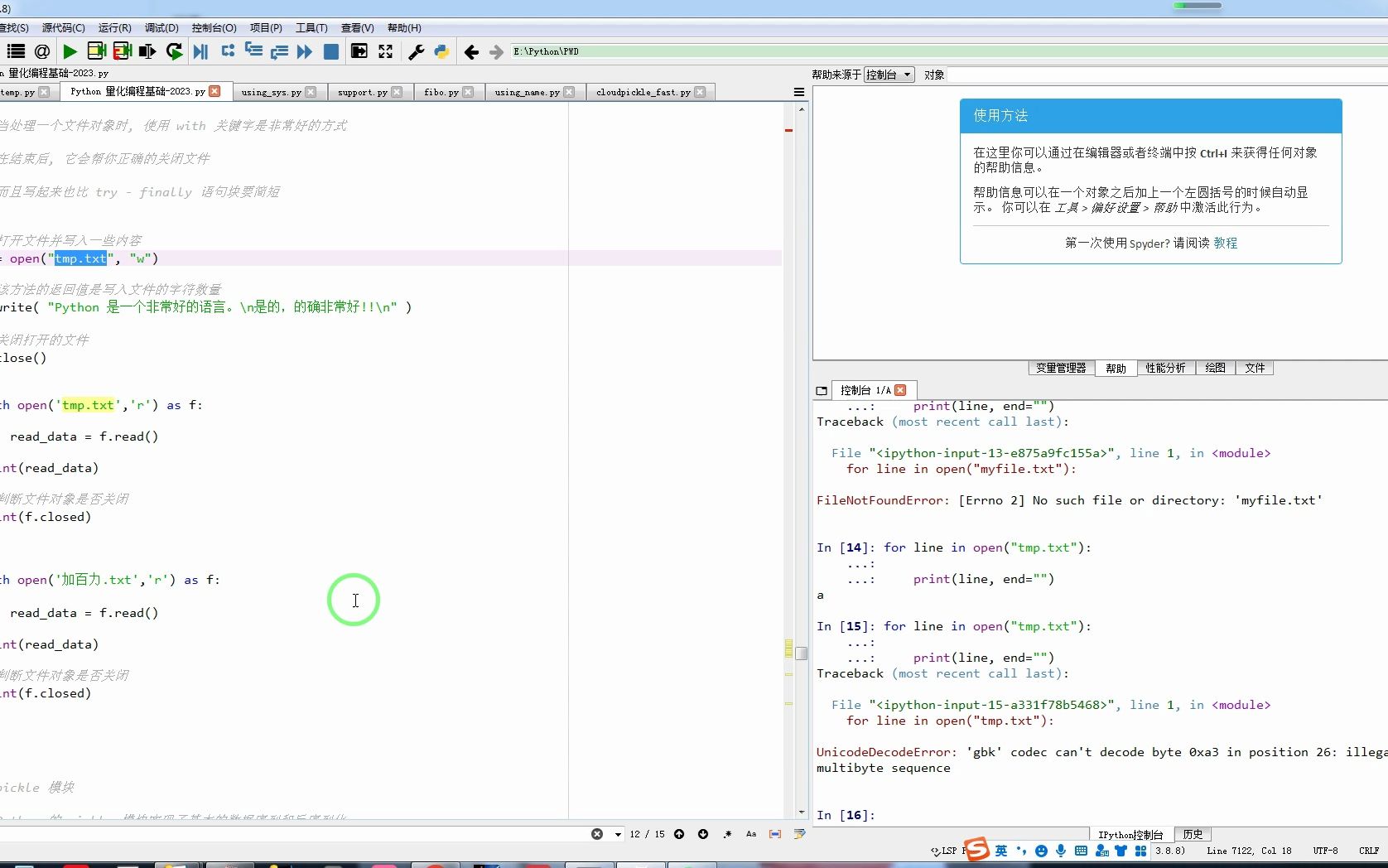Open 运行(R) menu

click(x=115, y=27)
